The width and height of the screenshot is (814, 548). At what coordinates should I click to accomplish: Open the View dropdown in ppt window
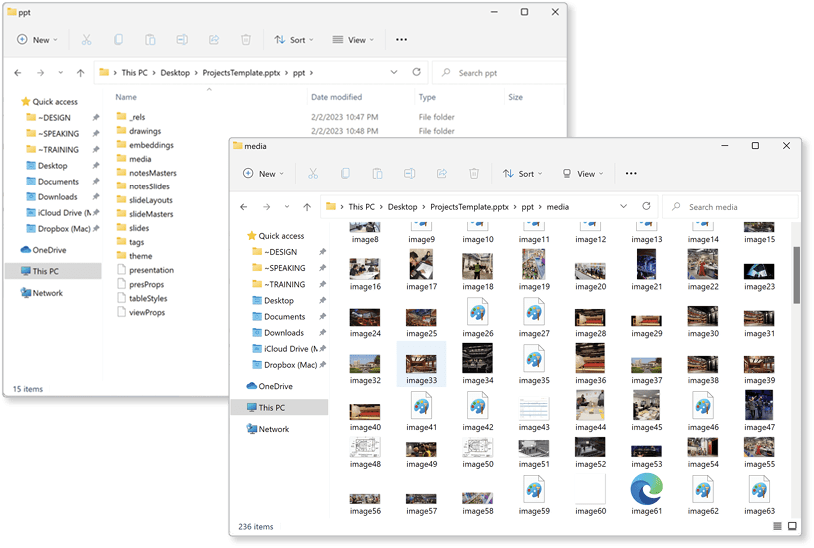[x=354, y=39]
